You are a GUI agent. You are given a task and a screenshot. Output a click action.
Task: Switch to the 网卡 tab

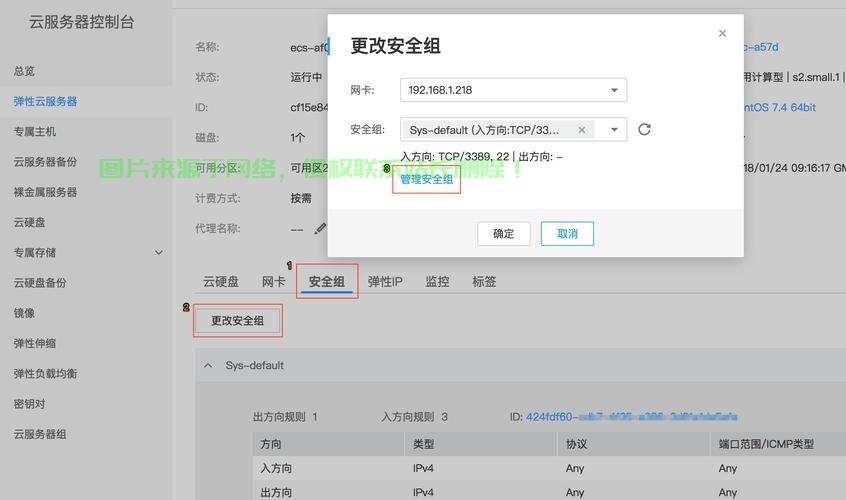click(x=273, y=282)
